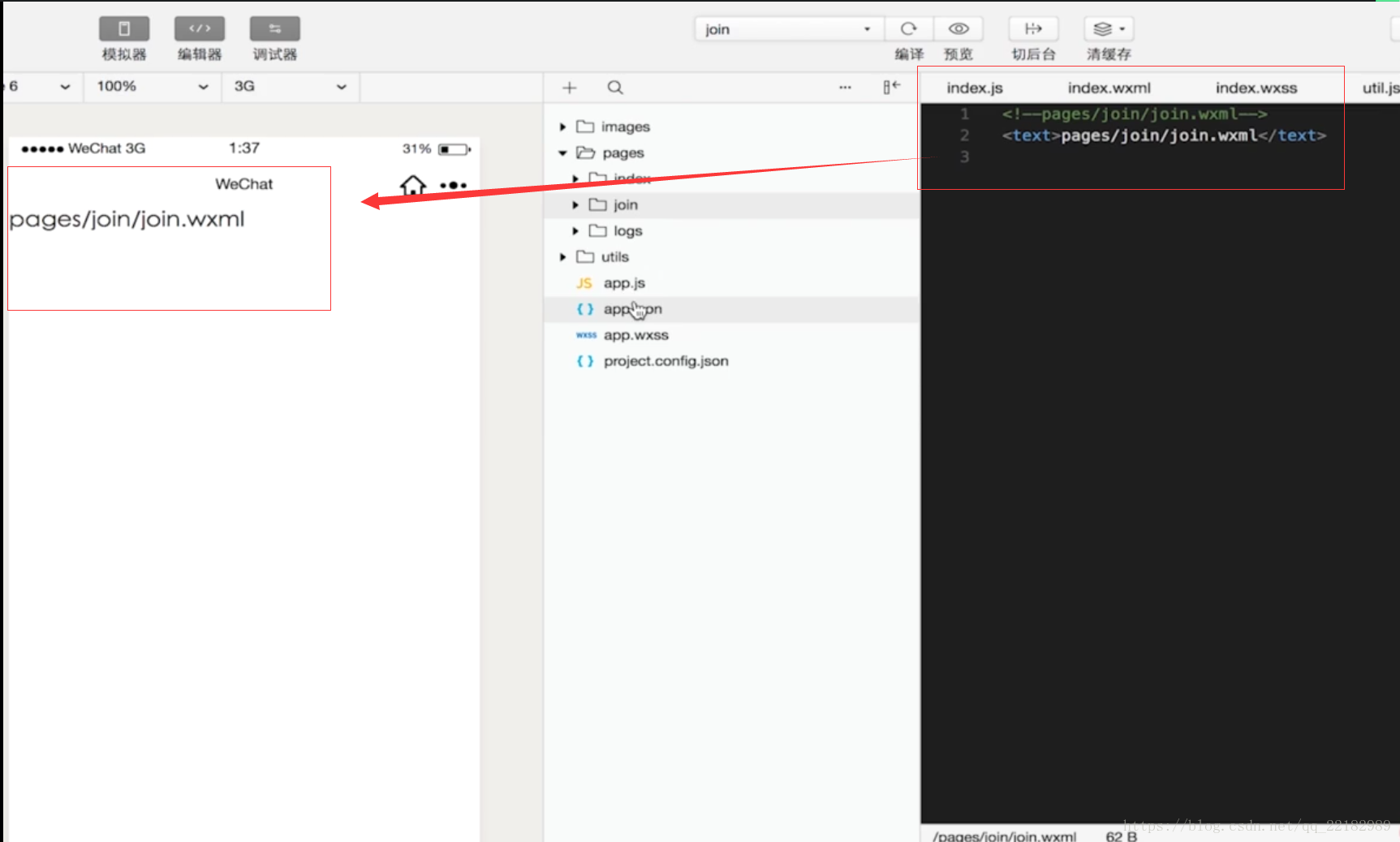Click the WeChat title in simulator
1400x842 pixels.
click(x=243, y=184)
